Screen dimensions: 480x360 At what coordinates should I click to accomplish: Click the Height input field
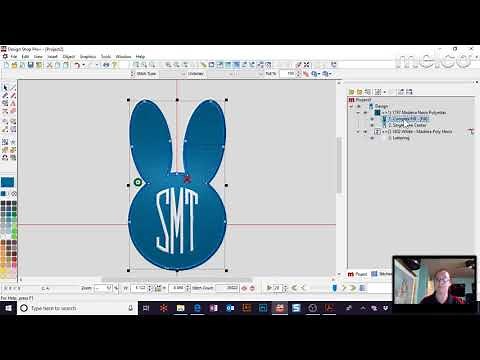coord(177,288)
